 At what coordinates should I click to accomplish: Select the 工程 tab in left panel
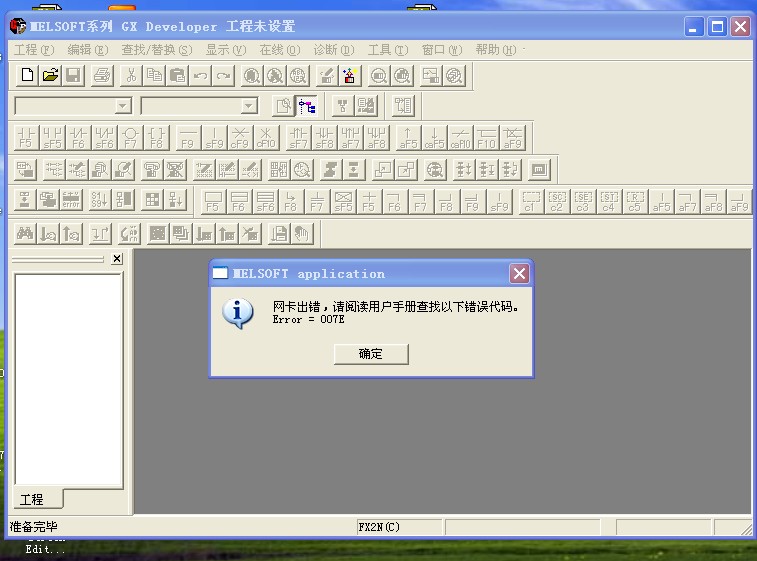(x=33, y=499)
